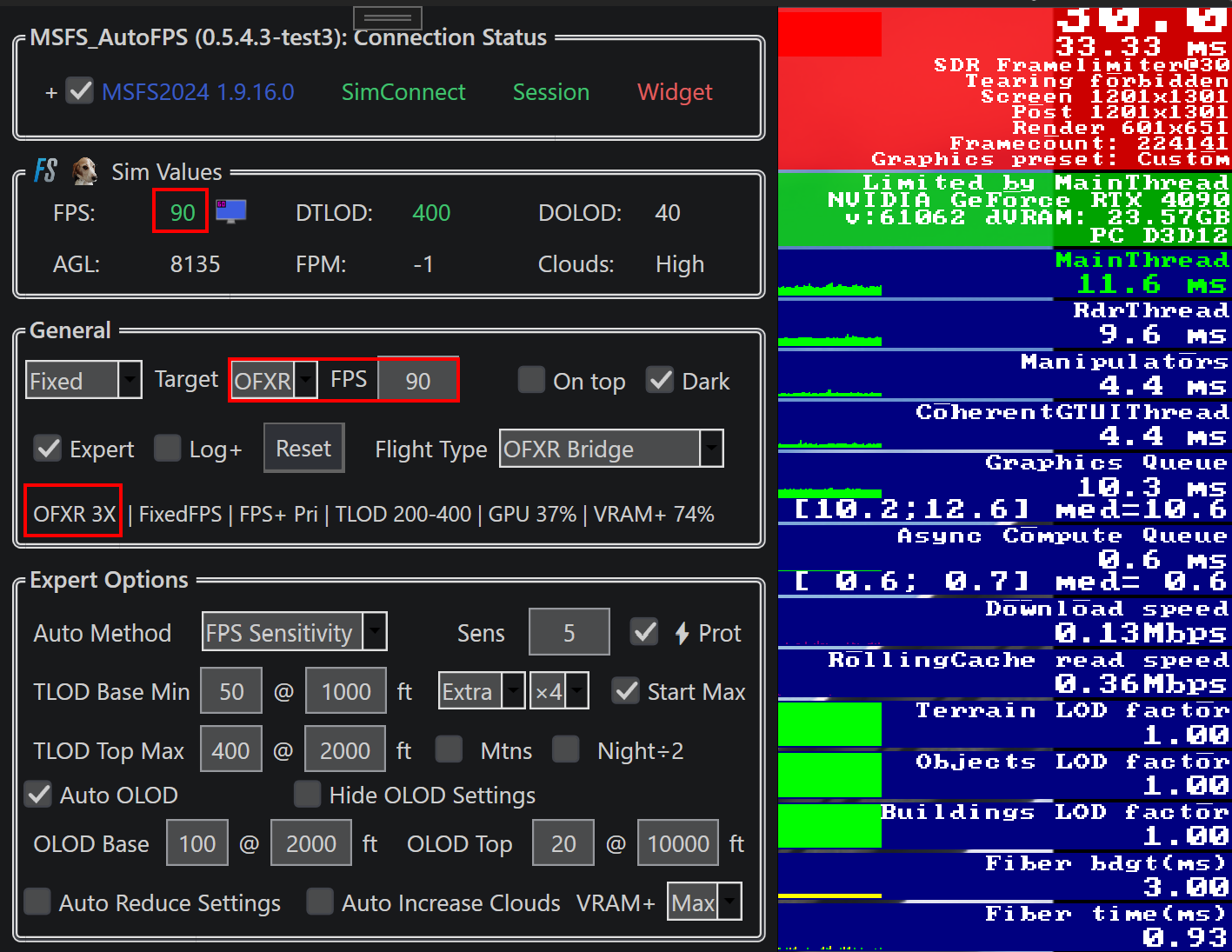Click the lightning bolt Prot icon

pyautogui.click(x=683, y=633)
